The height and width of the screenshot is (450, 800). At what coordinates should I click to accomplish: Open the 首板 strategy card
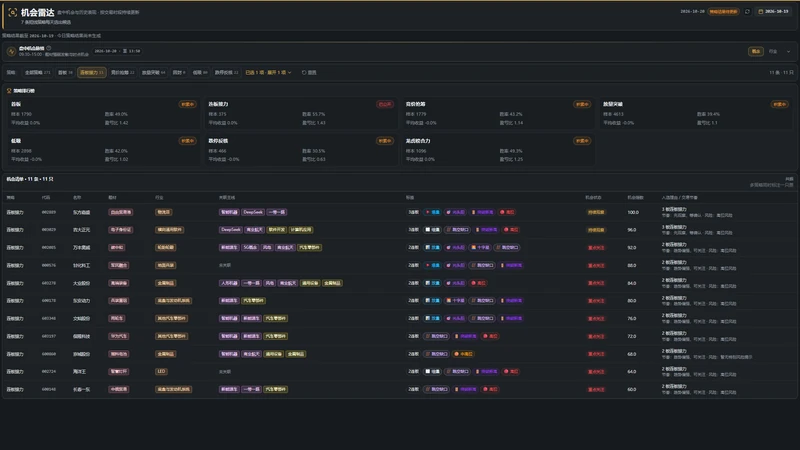(103, 113)
